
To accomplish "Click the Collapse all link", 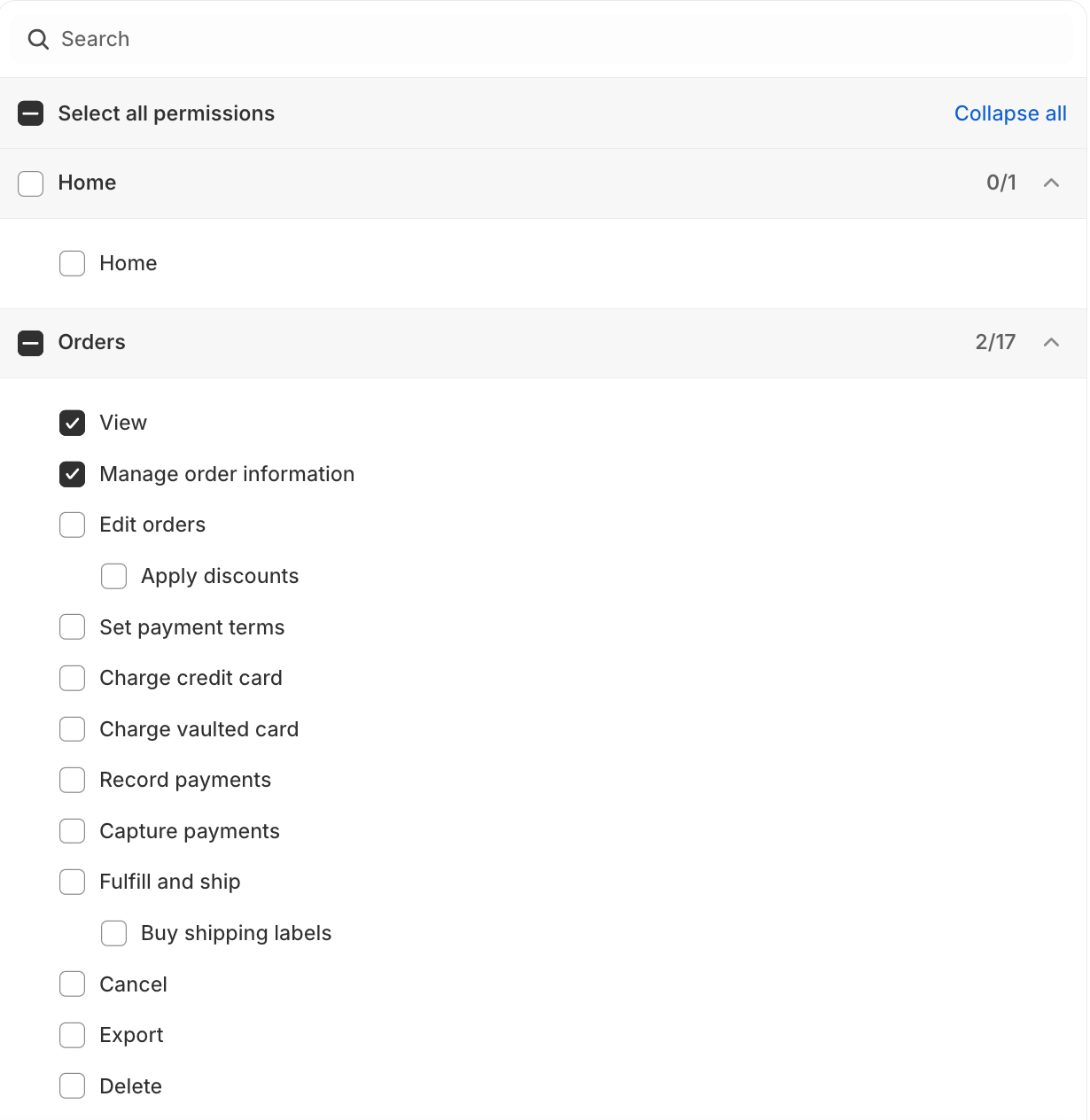I will point(1009,113).
